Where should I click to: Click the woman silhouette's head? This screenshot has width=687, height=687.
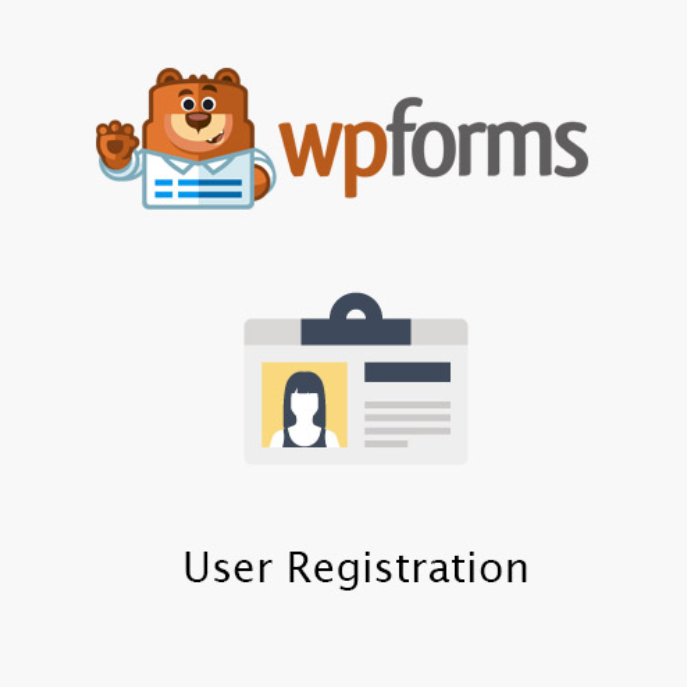pos(305,392)
